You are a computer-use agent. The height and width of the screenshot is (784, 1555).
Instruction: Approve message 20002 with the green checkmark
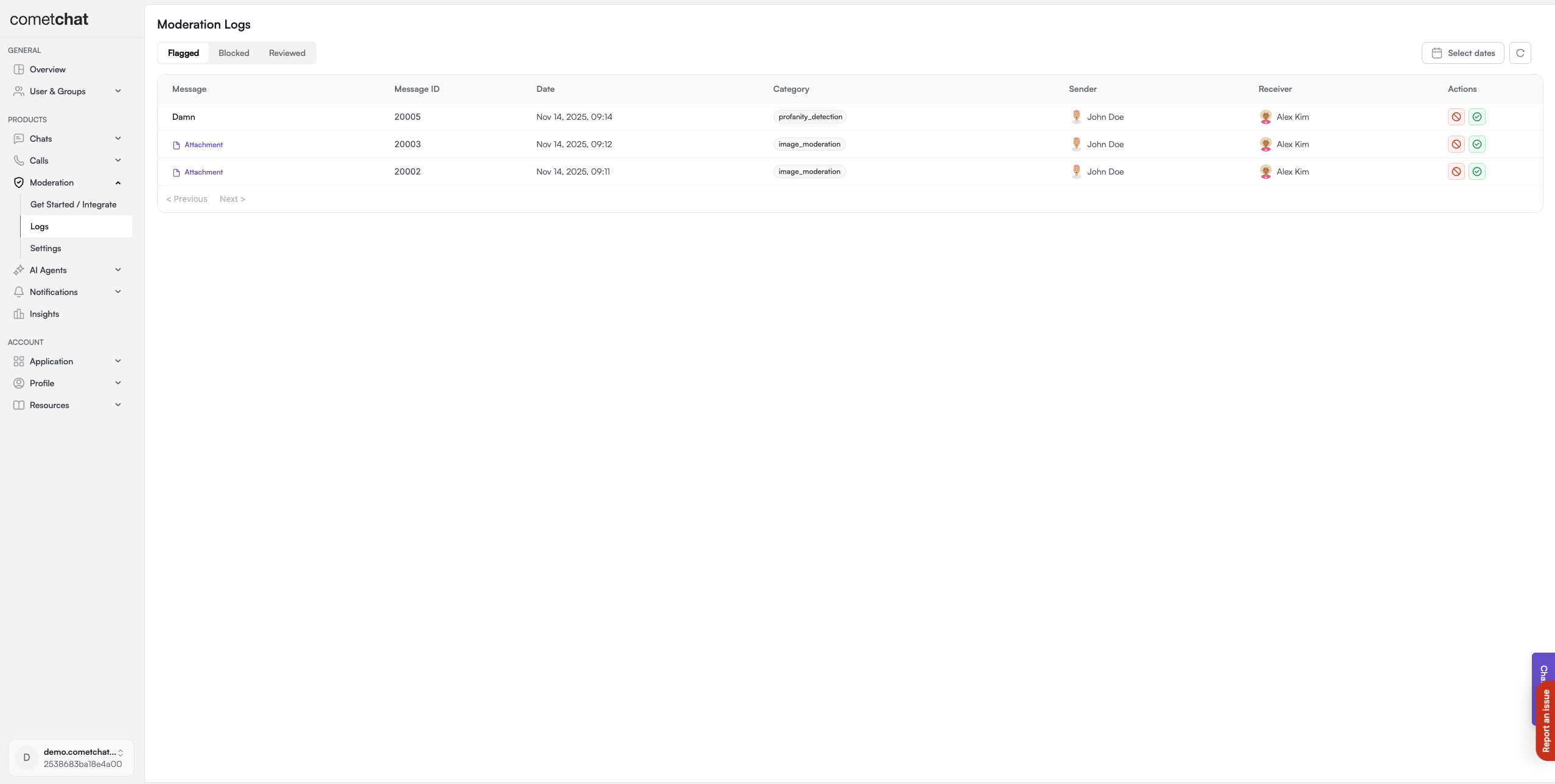[1476, 172]
